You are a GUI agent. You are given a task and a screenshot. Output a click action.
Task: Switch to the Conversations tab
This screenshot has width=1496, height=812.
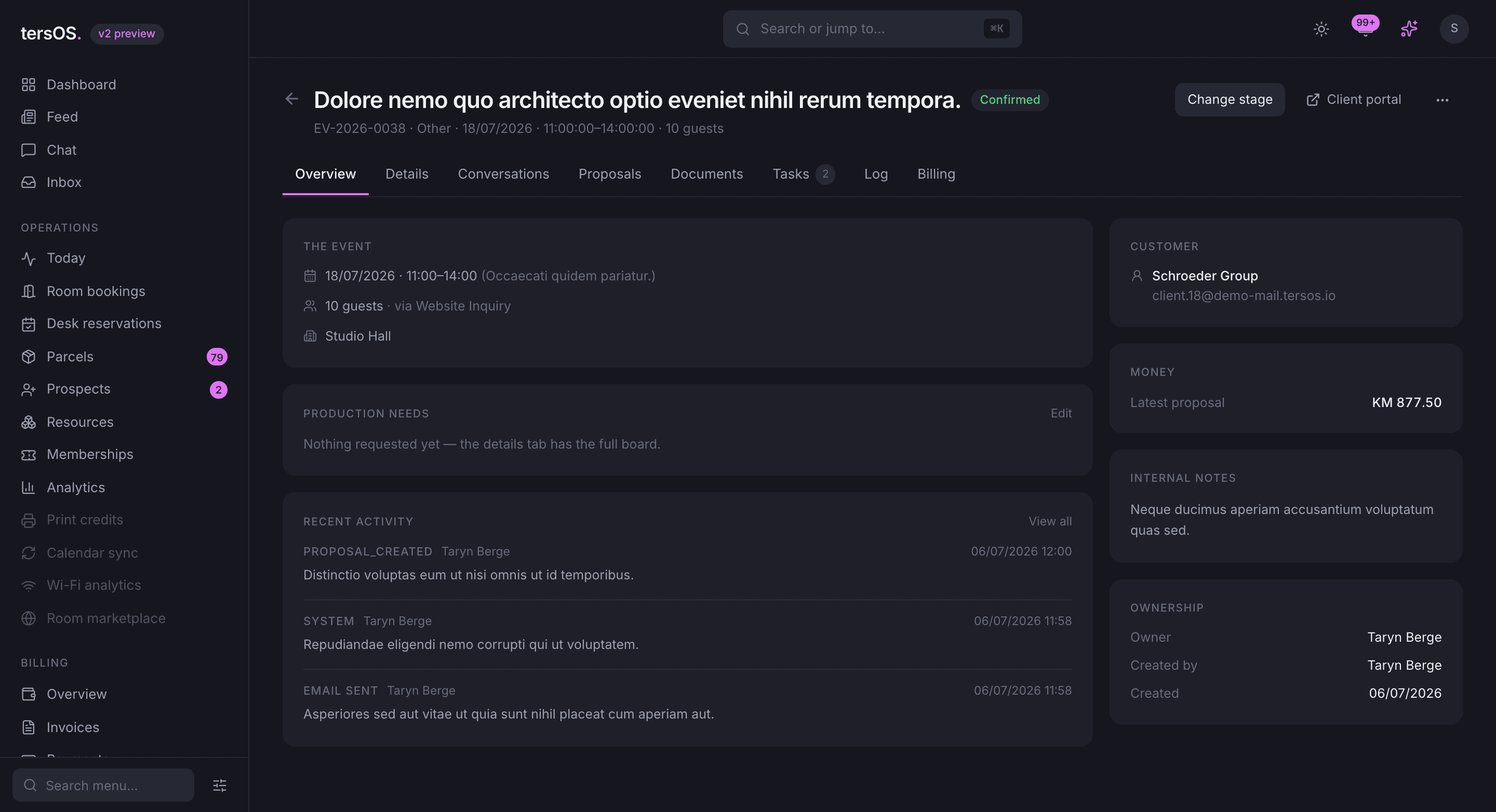(503, 174)
